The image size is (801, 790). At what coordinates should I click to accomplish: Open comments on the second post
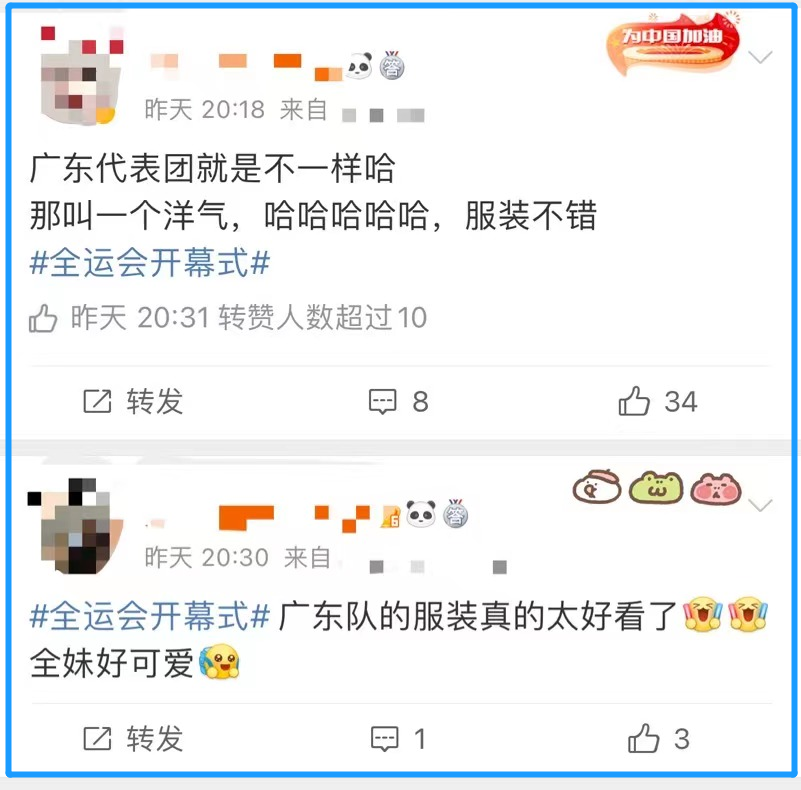tap(398, 738)
